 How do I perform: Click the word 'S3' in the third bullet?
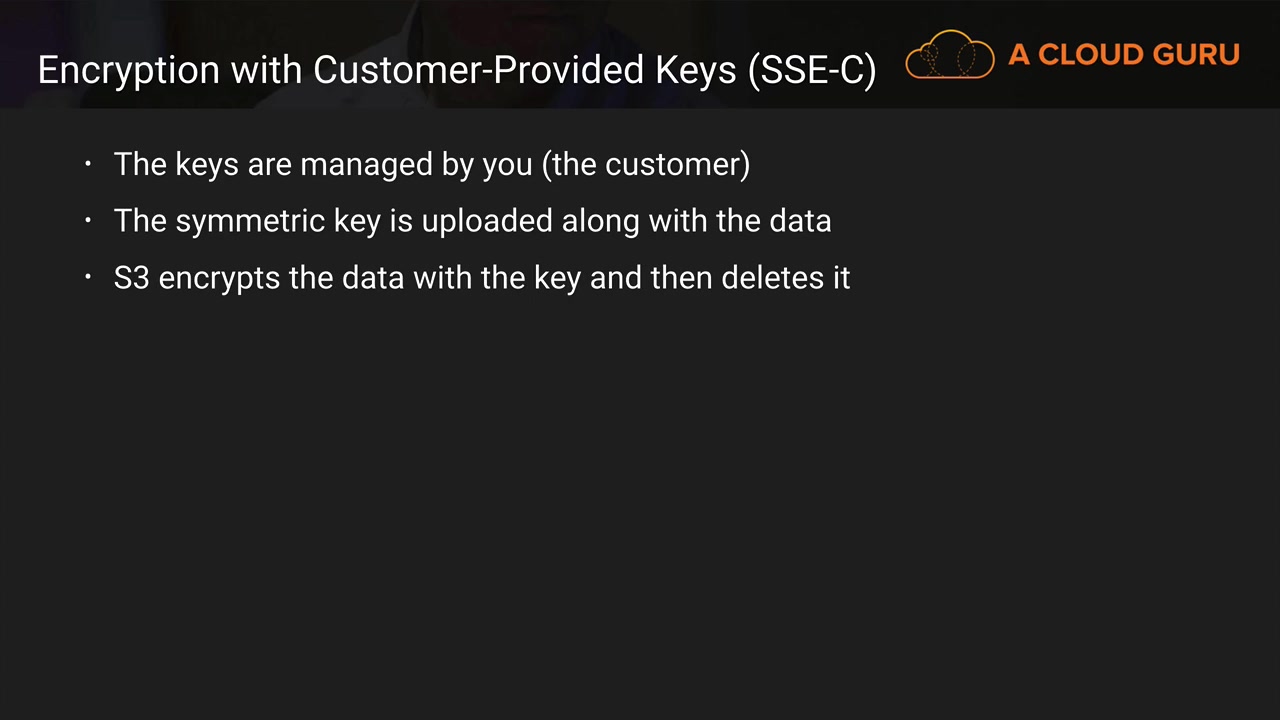coord(131,278)
